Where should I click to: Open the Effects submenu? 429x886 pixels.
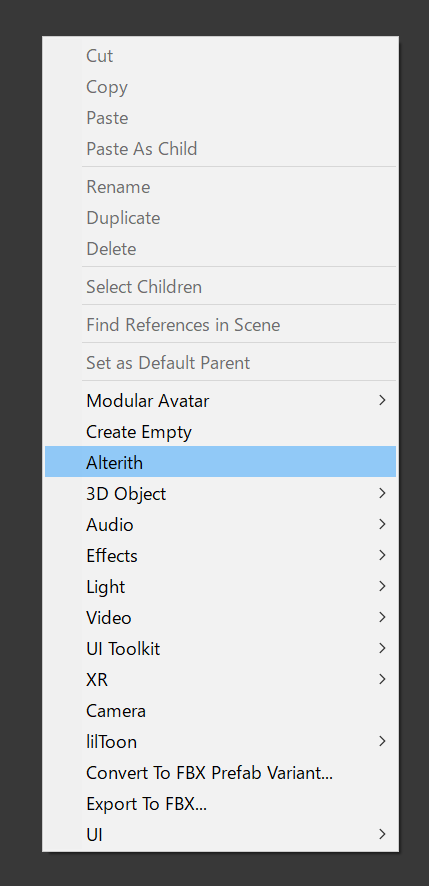(220, 555)
